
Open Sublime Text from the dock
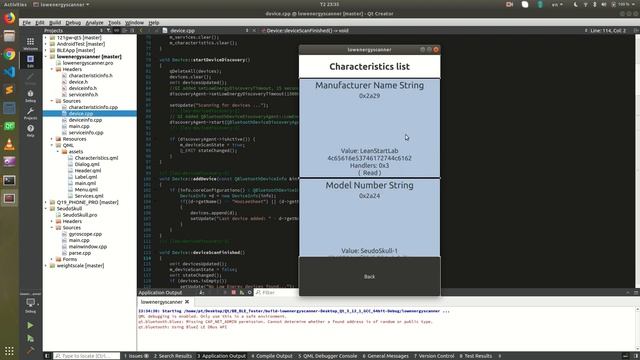tap(9, 90)
